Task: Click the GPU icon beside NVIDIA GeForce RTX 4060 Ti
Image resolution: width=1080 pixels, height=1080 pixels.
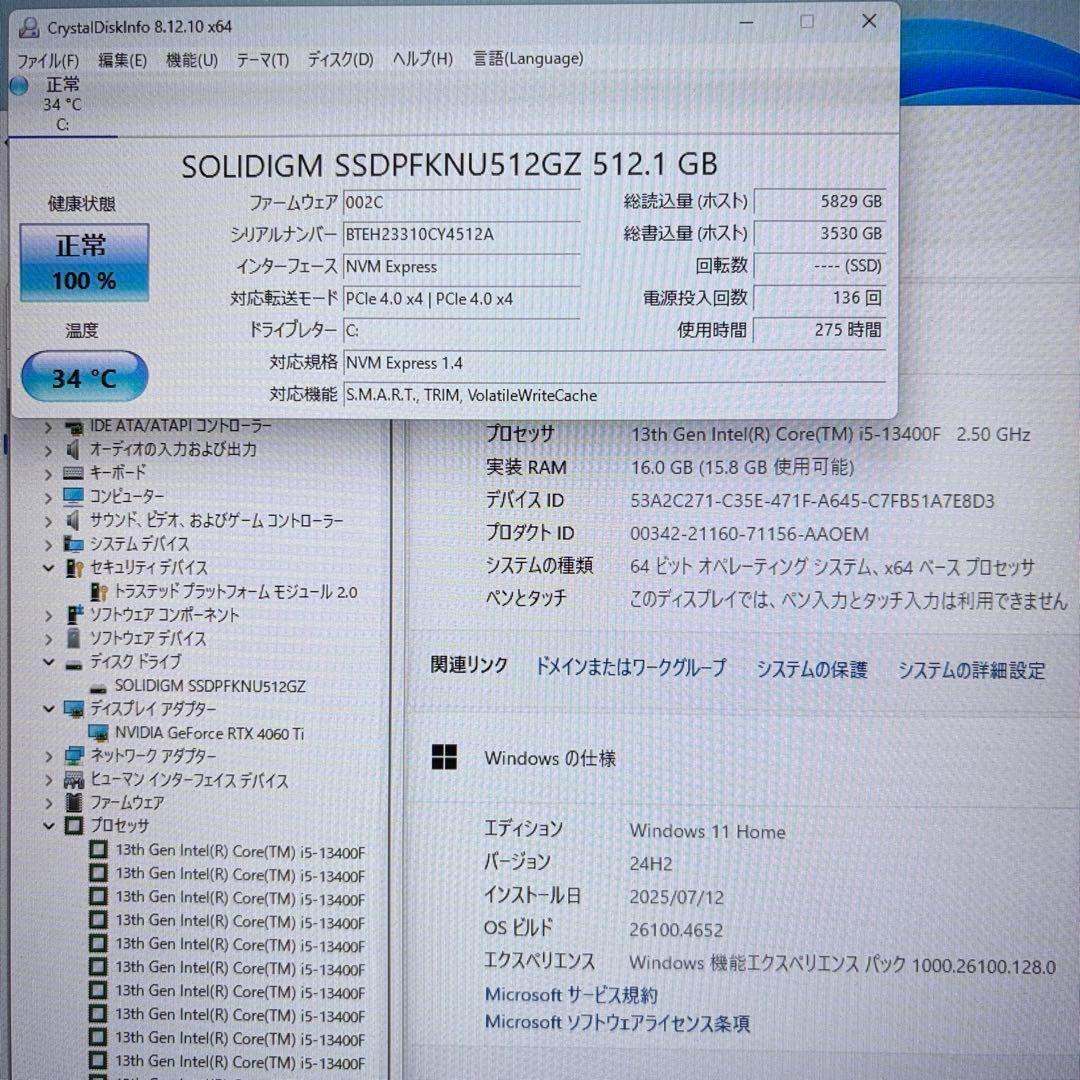Action: coord(98,733)
